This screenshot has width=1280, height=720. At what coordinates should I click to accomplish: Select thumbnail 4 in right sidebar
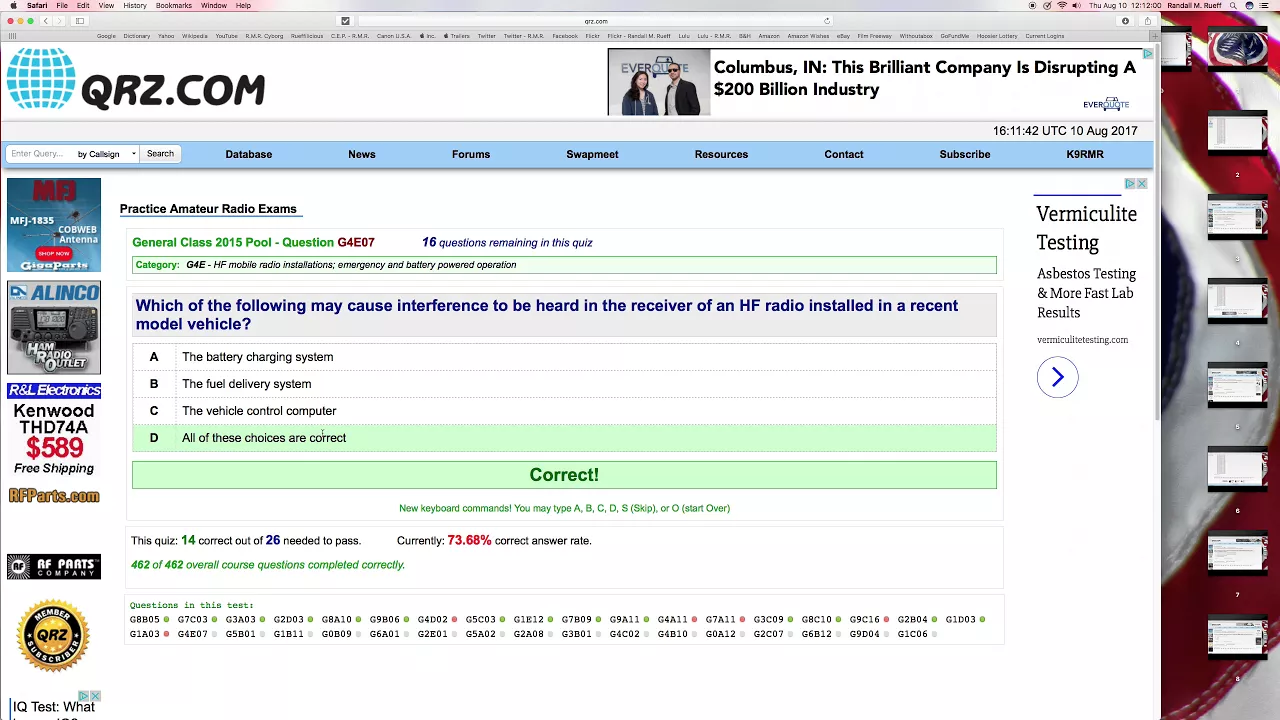point(1237,302)
